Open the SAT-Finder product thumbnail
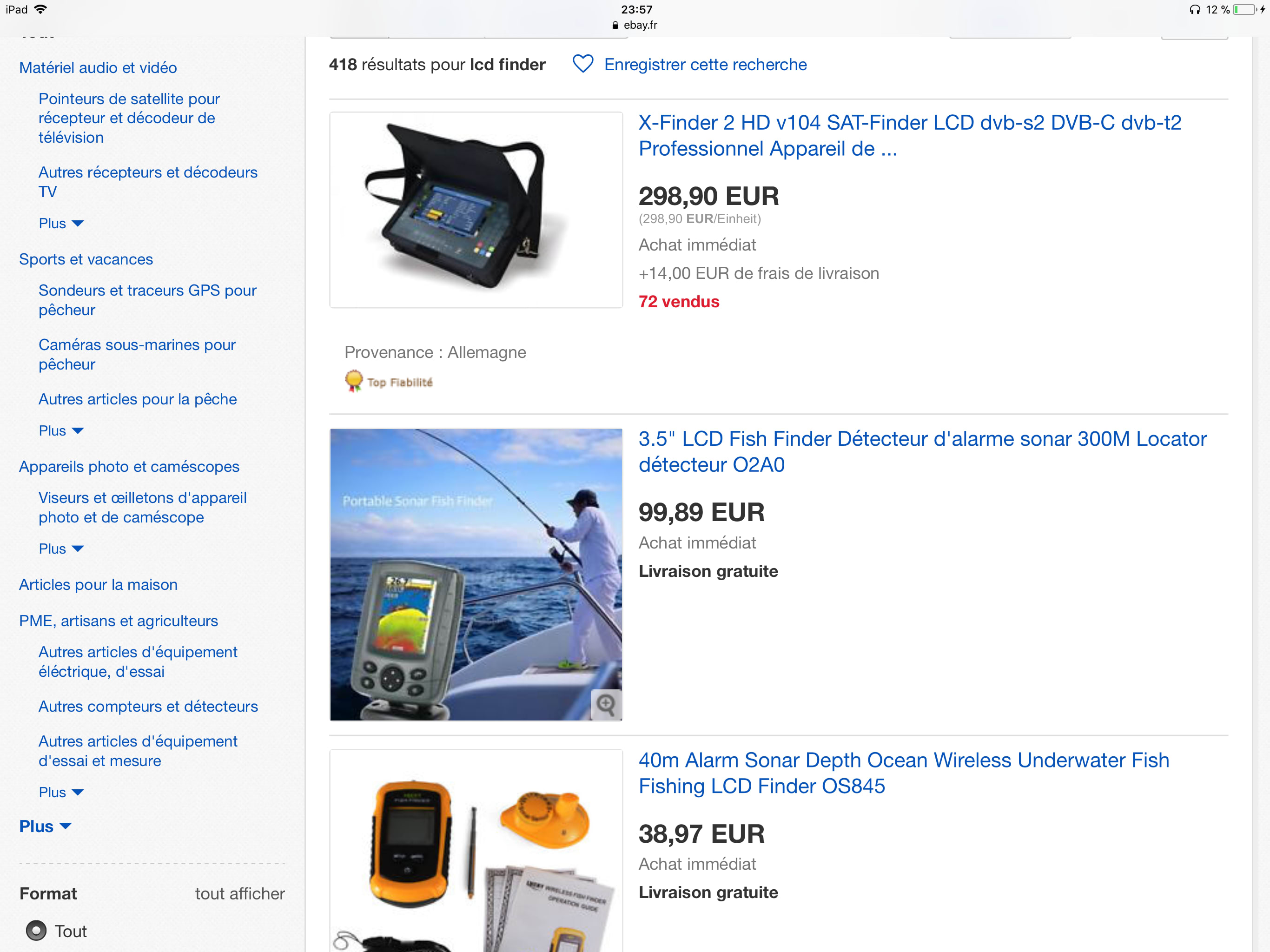The image size is (1270, 952). coord(476,210)
